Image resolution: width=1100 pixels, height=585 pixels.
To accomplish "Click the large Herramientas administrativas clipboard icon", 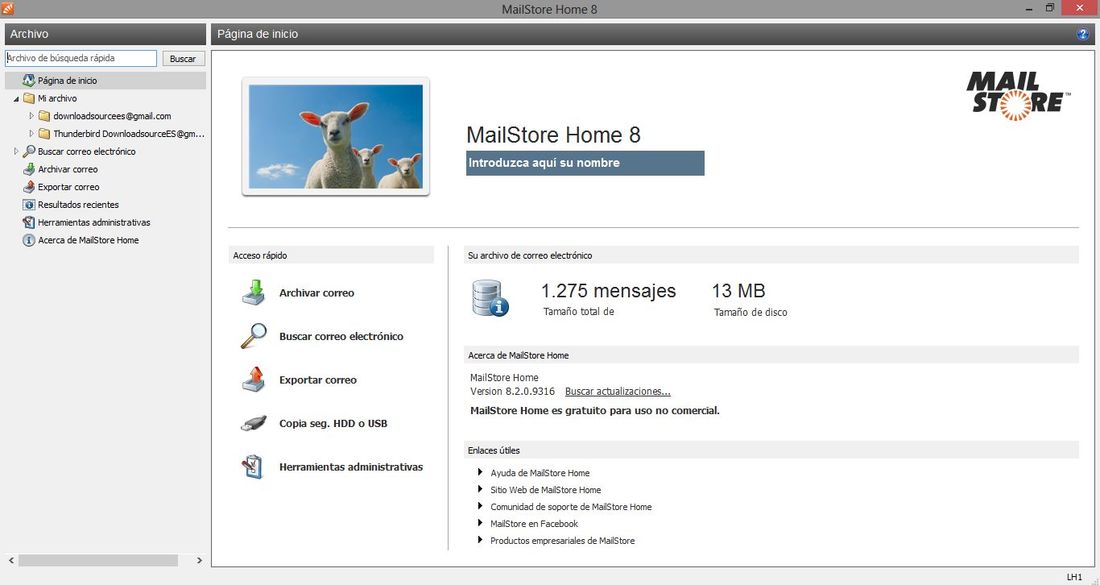I will (253, 466).
